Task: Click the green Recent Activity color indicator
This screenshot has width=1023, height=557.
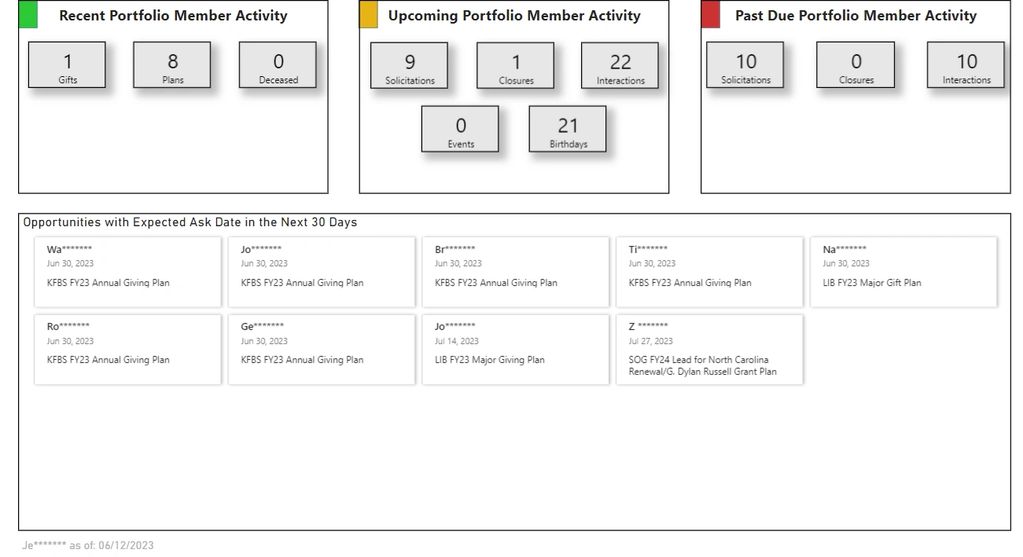Action: pos(28,15)
